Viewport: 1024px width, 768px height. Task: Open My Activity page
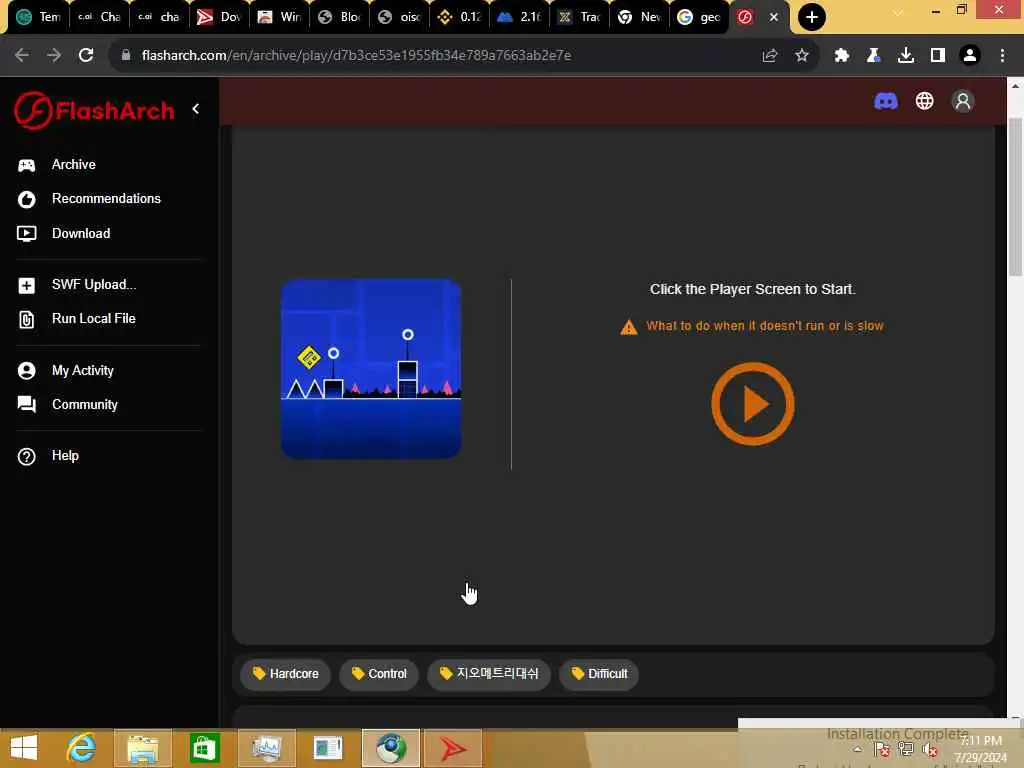82,370
